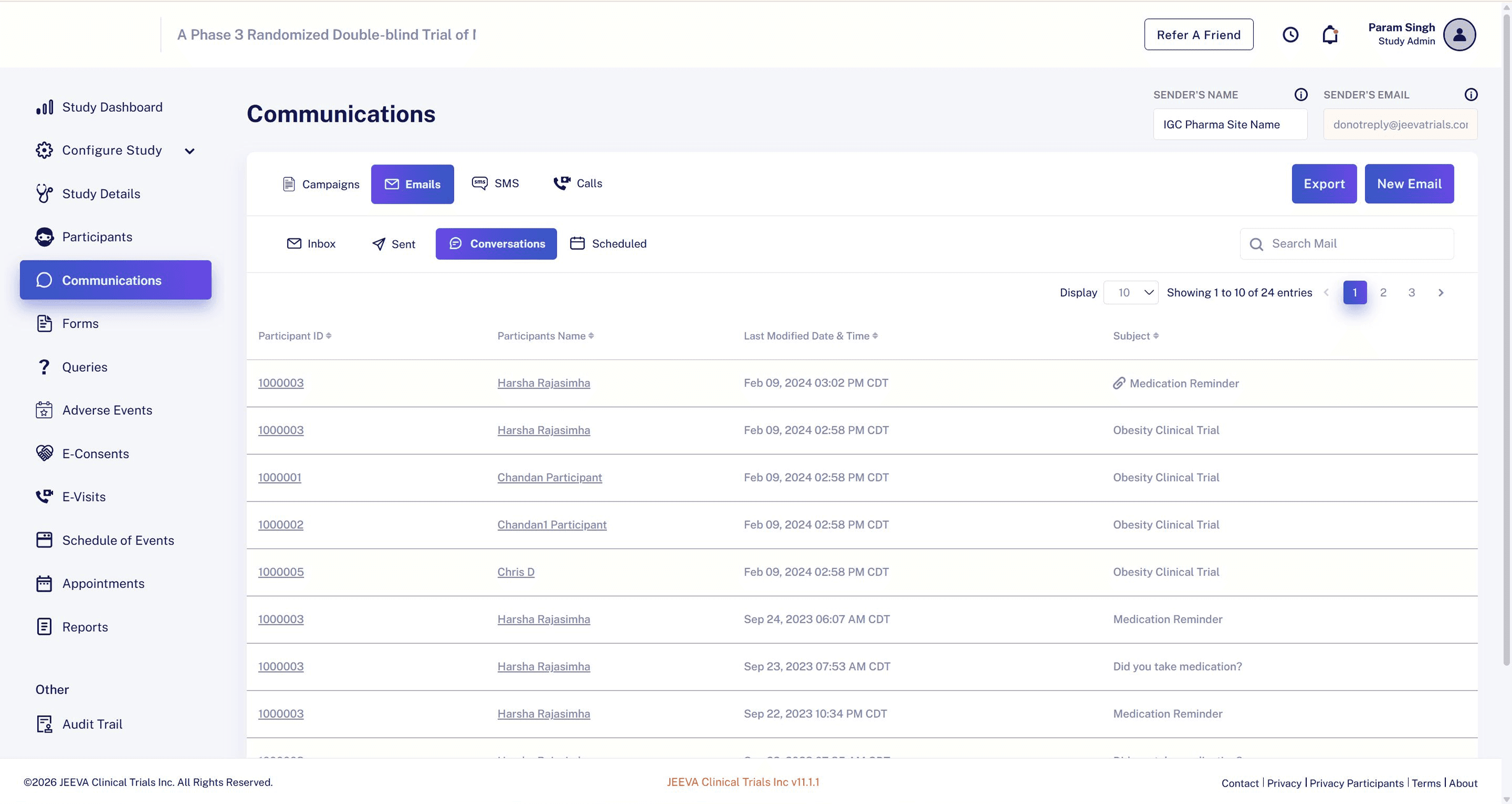
Task: Open Chandan Participant name link
Action: 549,477
